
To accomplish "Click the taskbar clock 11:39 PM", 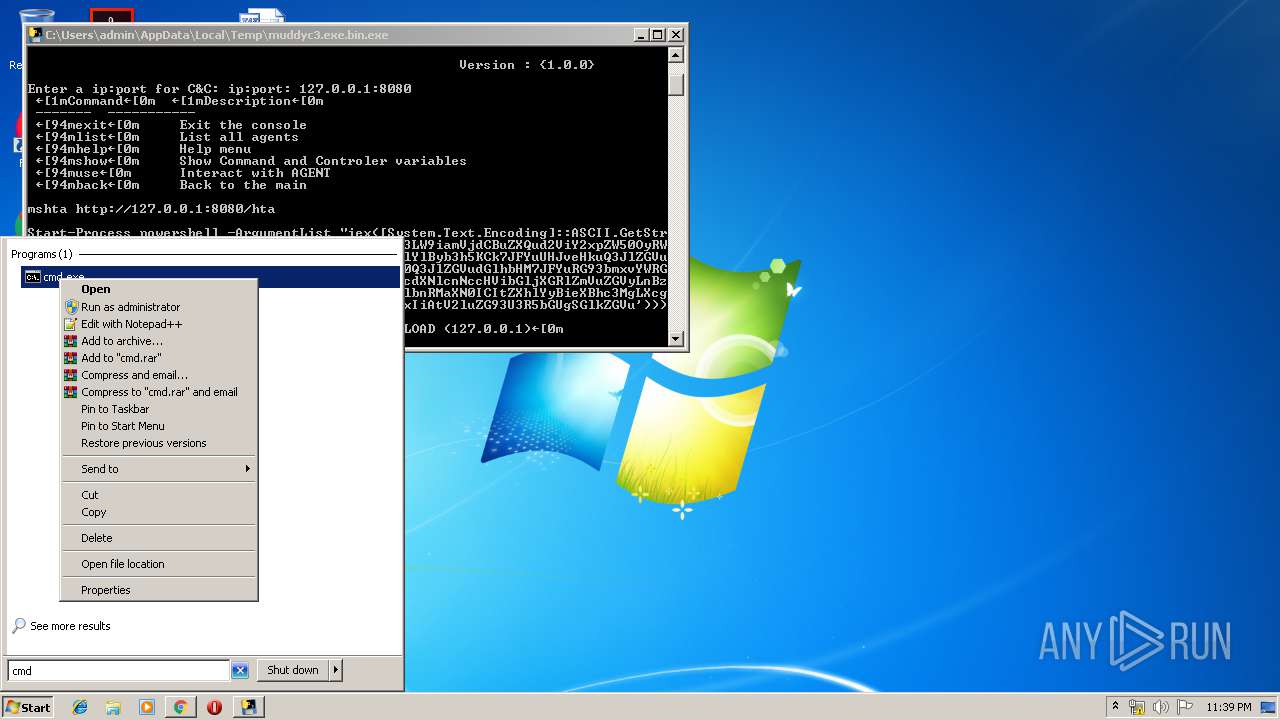I will [1229, 707].
